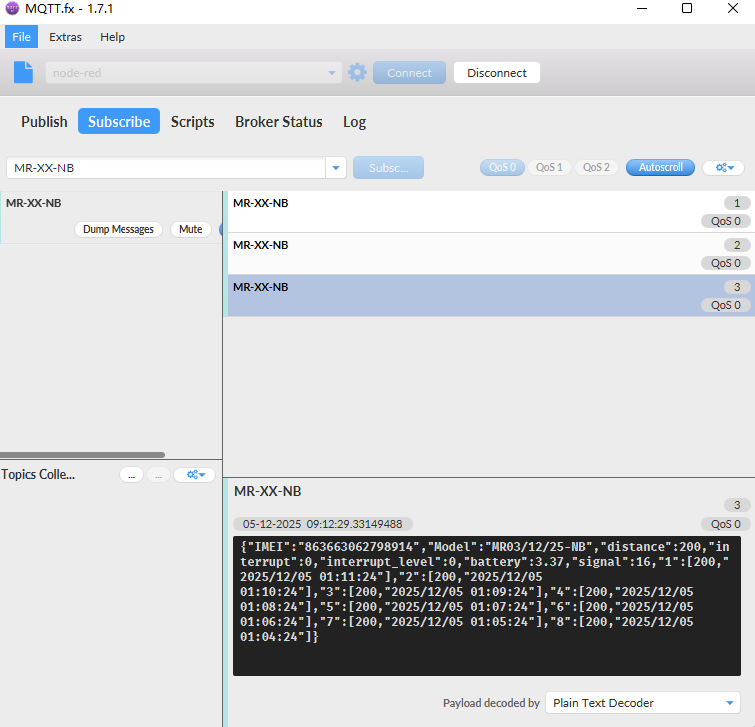Screen dimensions: 755x727
Task: Expand the topic MR-XX-NB dropdown arrow
Action: click(x=336, y=168)
